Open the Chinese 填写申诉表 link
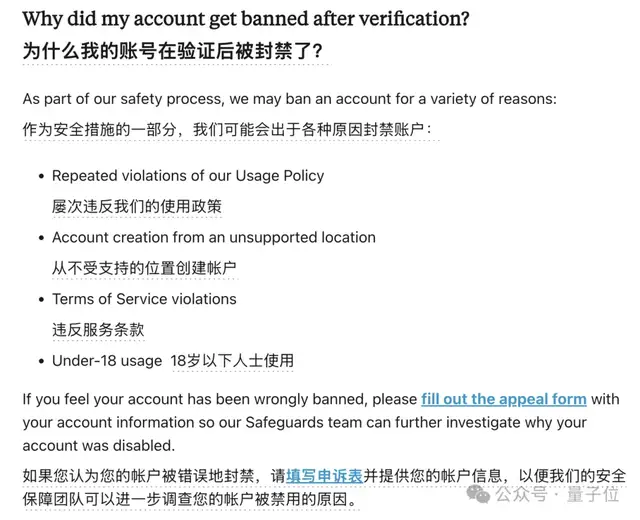Image resolution: width=640 pixels, height=520 pixels. point(324,474)
